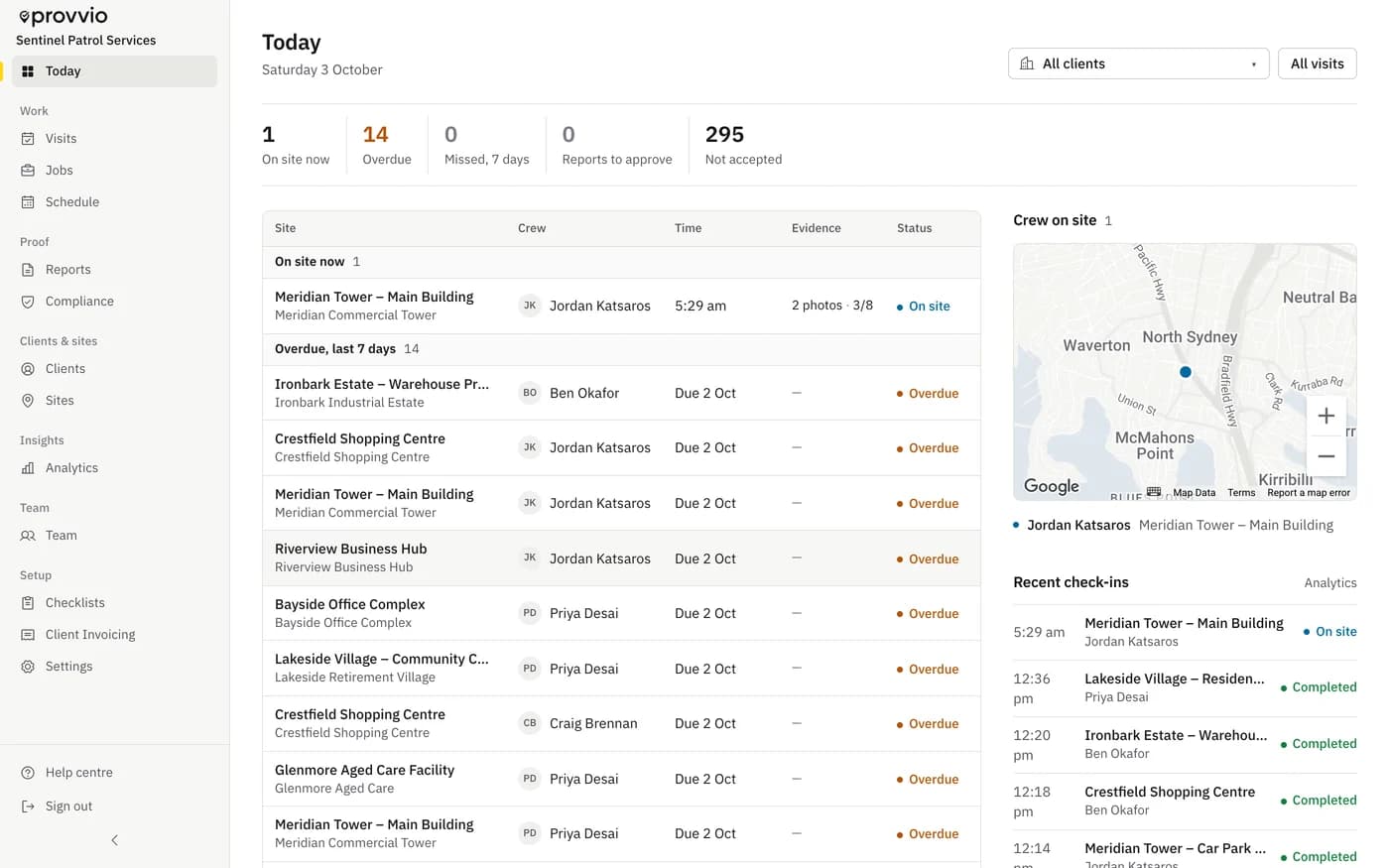Click the Checklists clipboard icon

(28, 603)
